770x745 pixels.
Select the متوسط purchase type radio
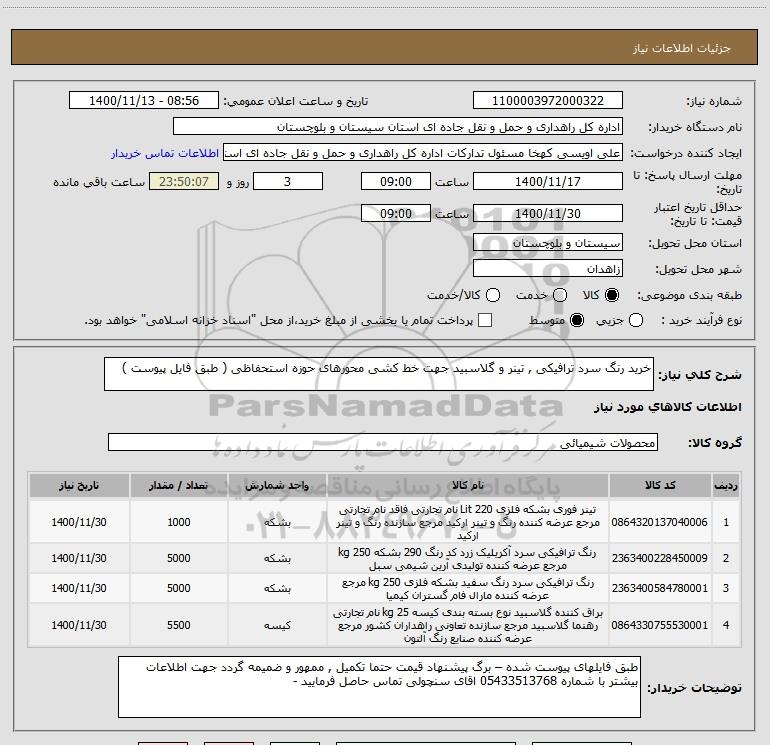tap(577, 321)
